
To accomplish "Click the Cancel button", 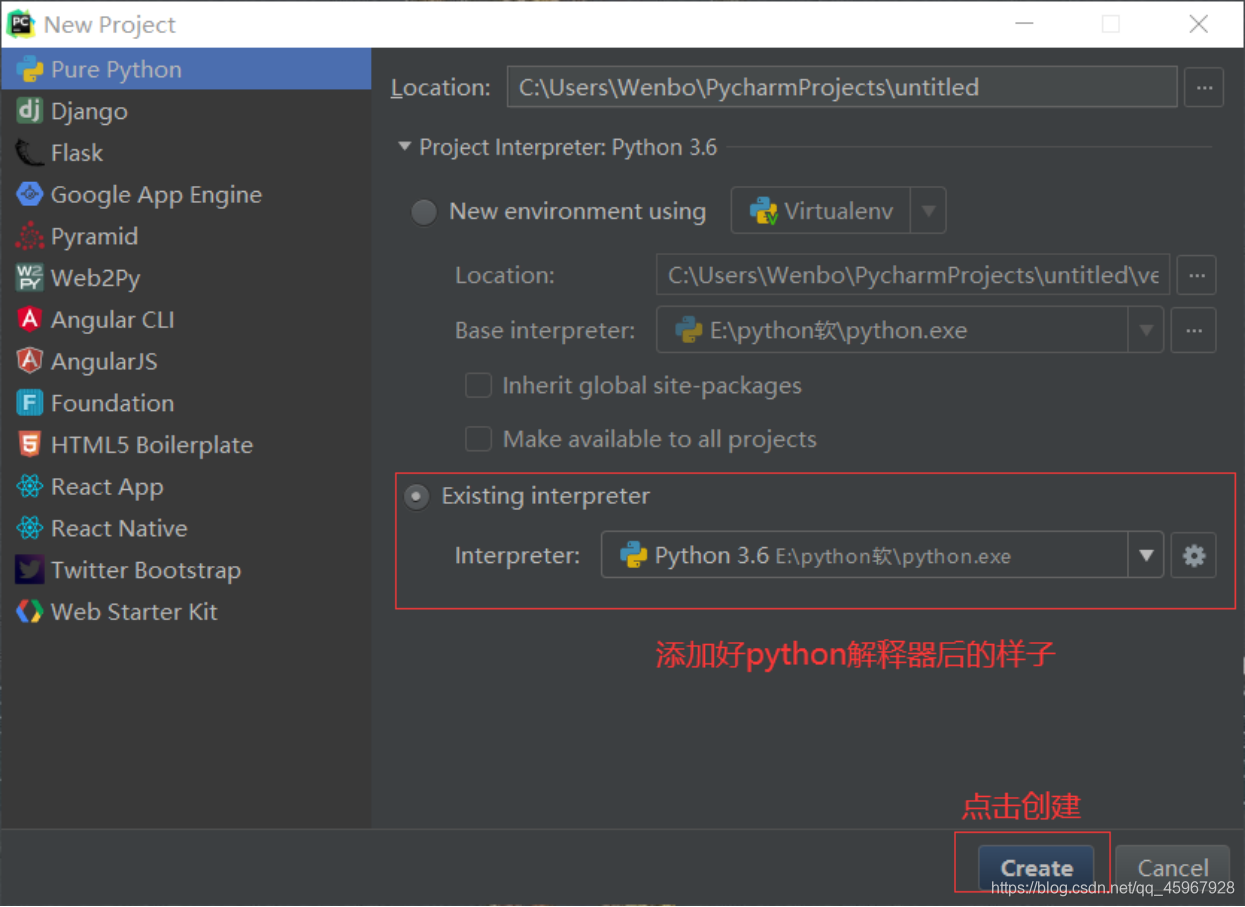I will pos(1173,868).
